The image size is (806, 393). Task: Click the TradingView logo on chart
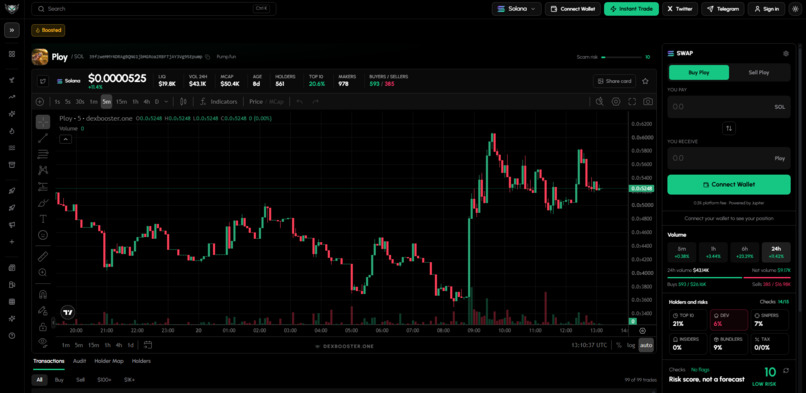pos(68,312)
